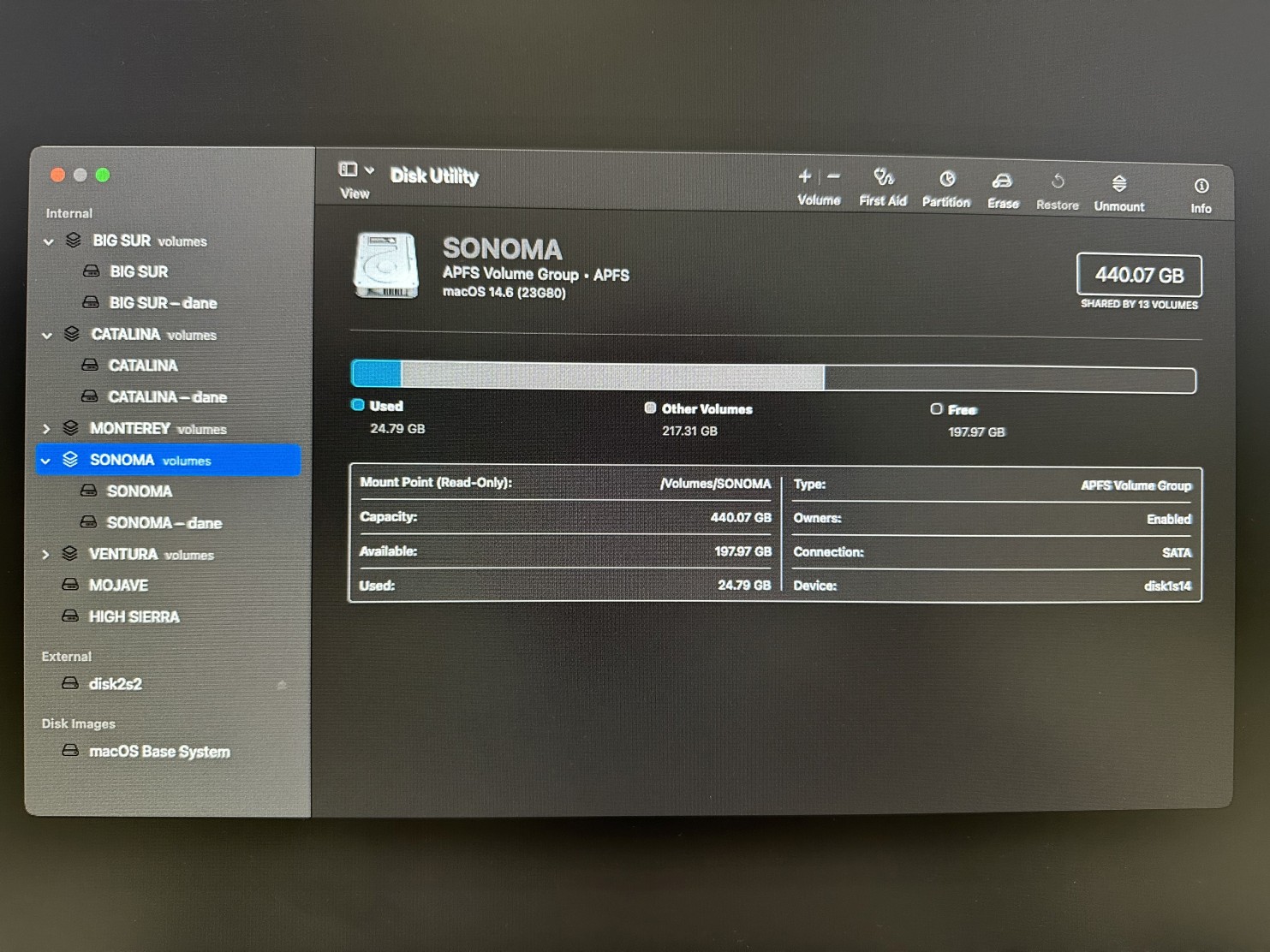Click the Disk Images sidebar section header
This screenshot has height=952, width=1270.
[x=79, y=724]
